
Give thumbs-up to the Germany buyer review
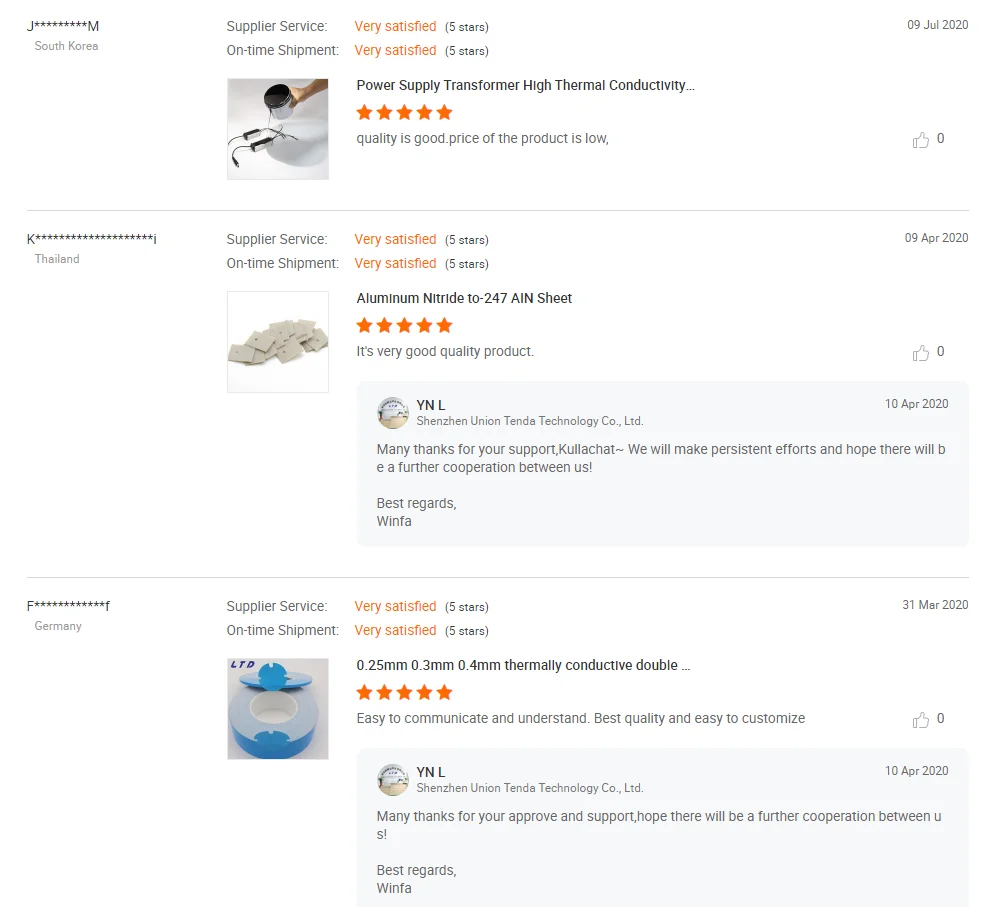[x=921, y=720]
